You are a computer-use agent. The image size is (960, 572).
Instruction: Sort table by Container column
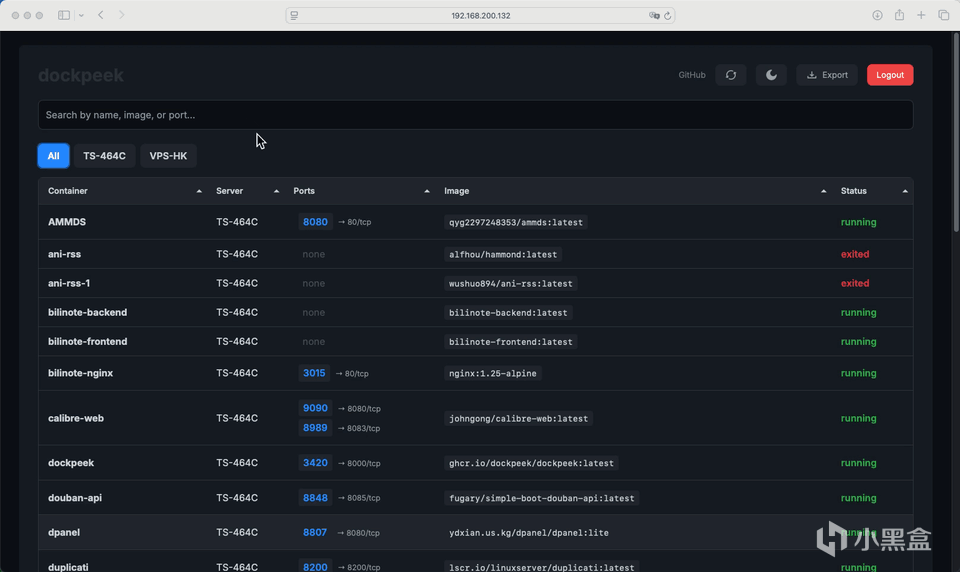68,191
